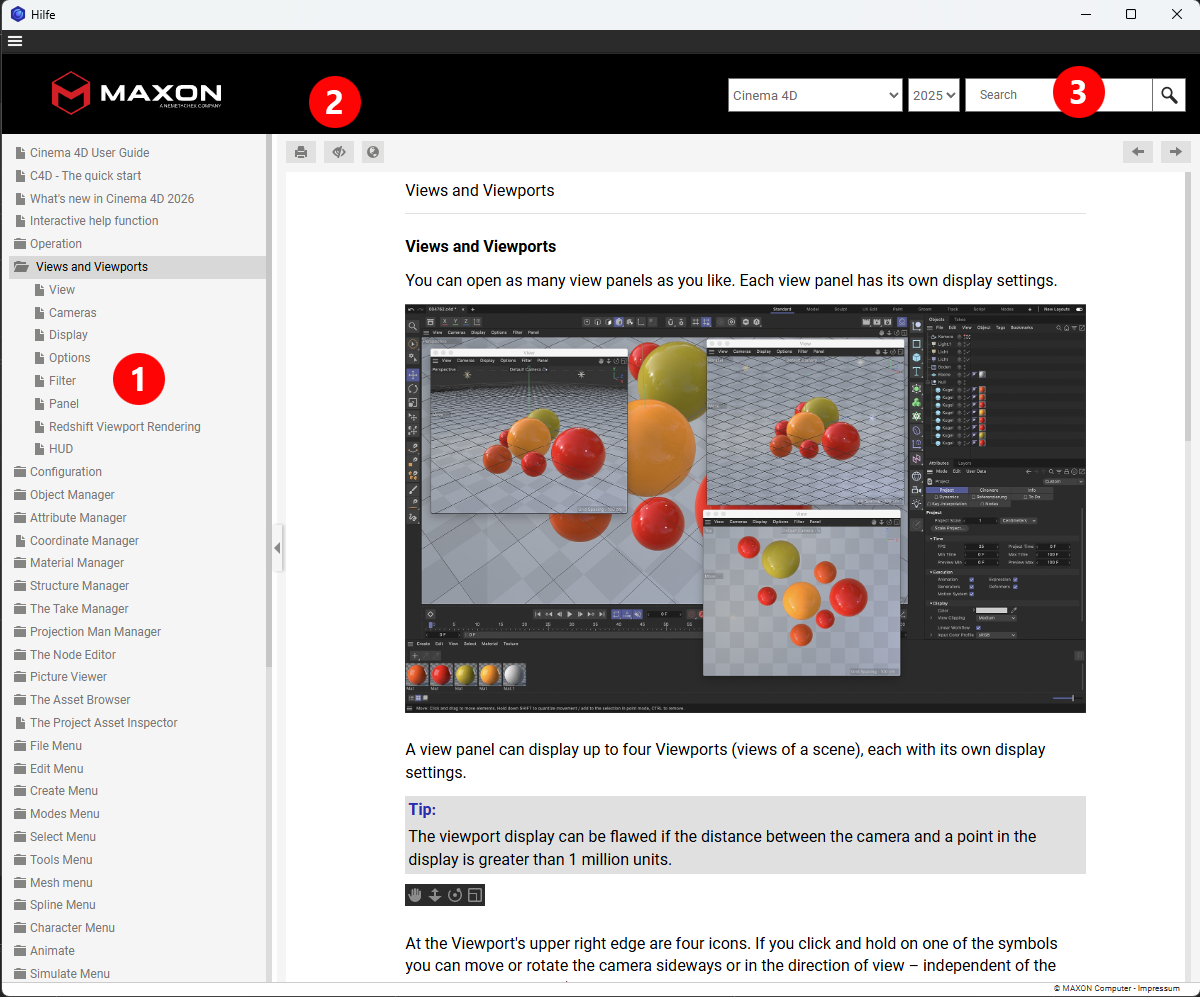Go back with the left arrow button
Viewport: 1200px width, 997px height.
(x=1138, y=152)
